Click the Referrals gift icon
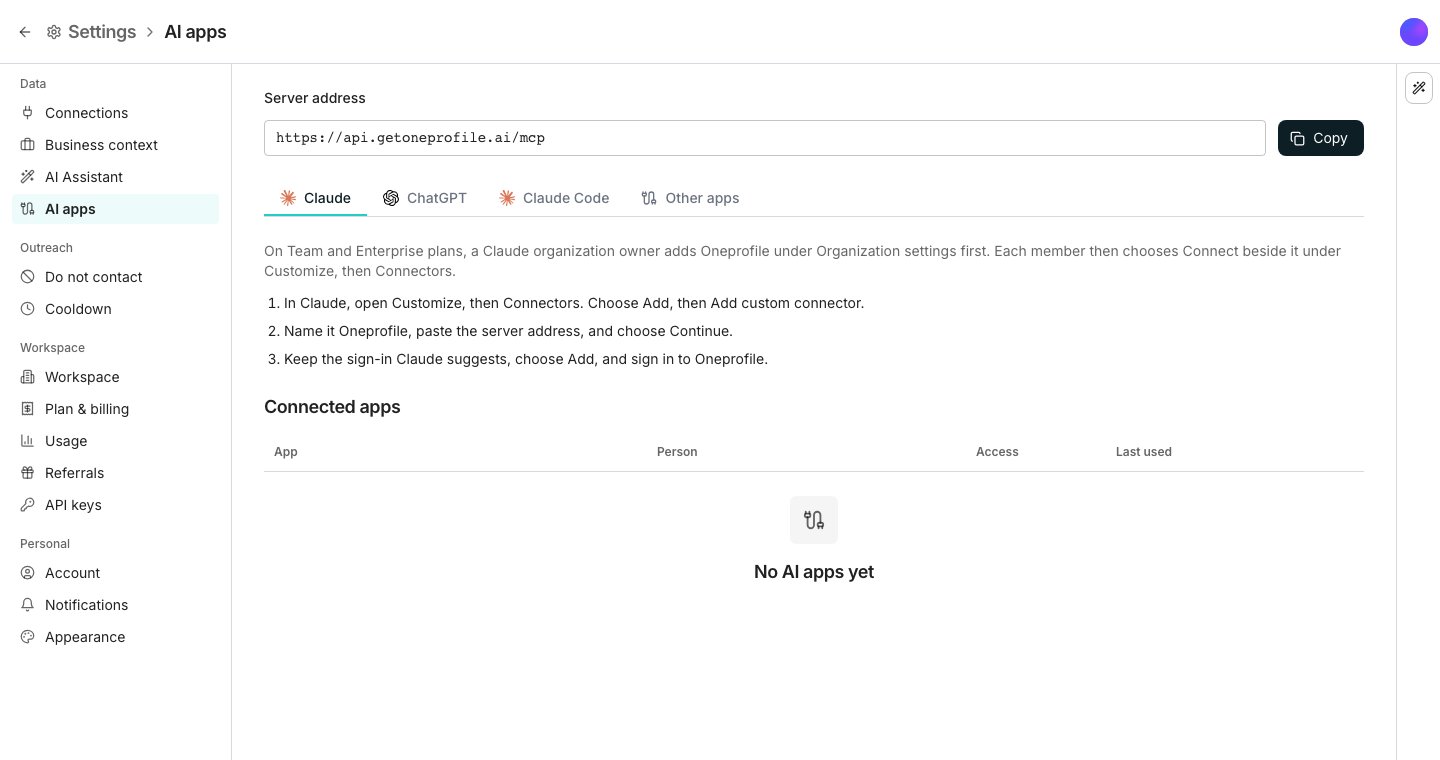Screen dimensions: 1440x760 tap(28, 473)
